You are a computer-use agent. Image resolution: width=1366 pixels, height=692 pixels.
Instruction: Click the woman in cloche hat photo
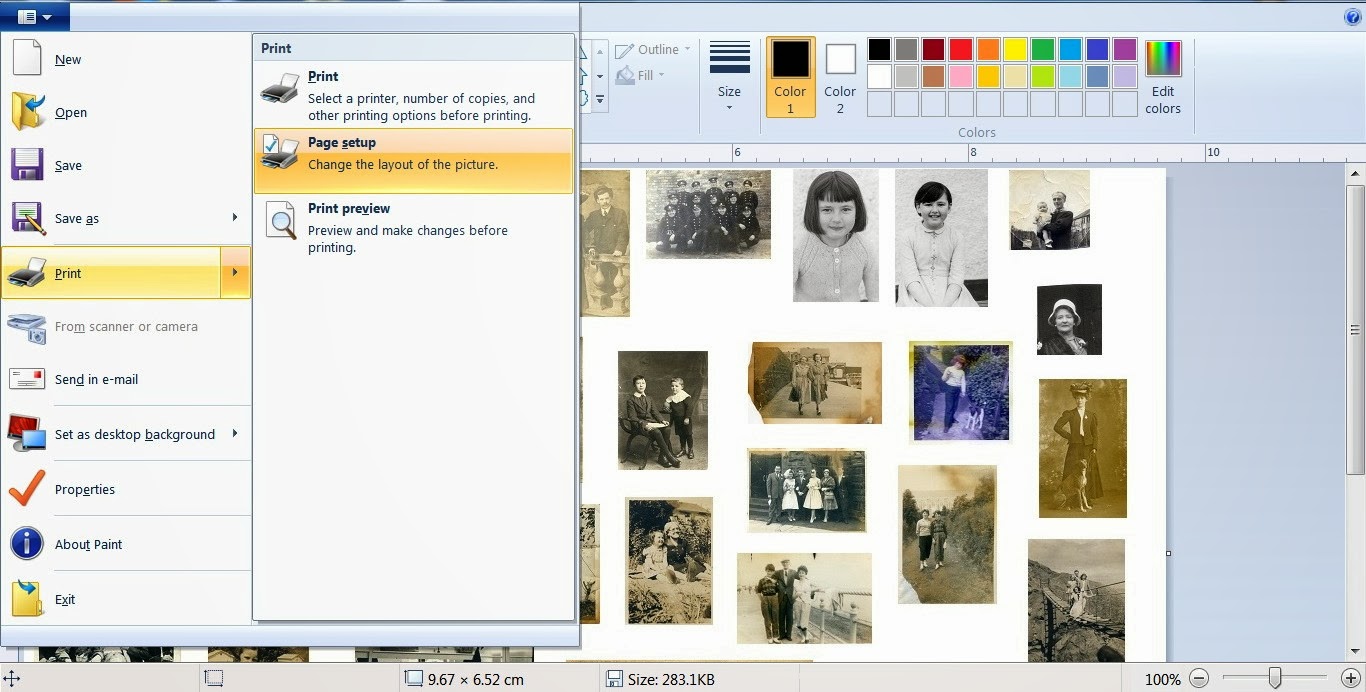(x=1069, y=319)
